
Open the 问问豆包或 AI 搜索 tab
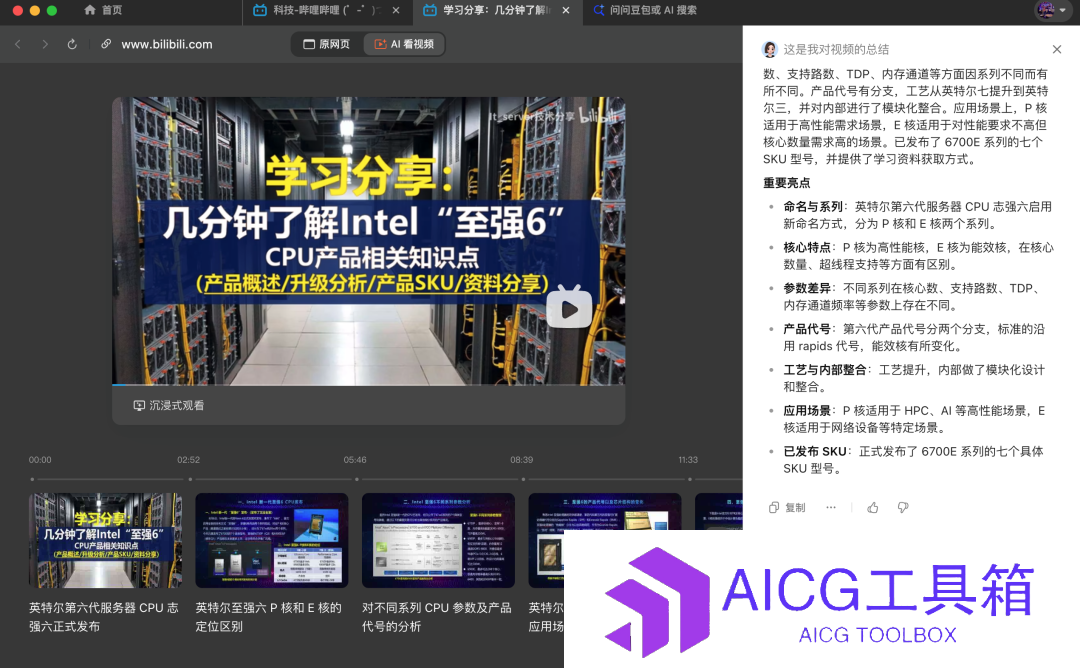coord(645,10)
